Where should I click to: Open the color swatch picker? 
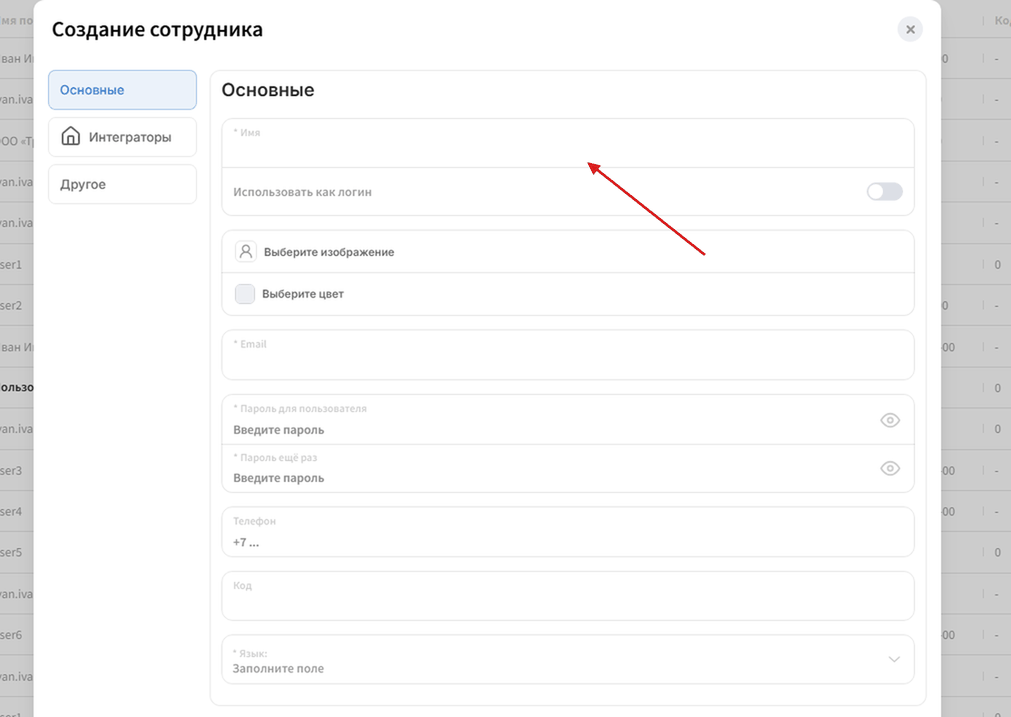(x=245, y=294)
